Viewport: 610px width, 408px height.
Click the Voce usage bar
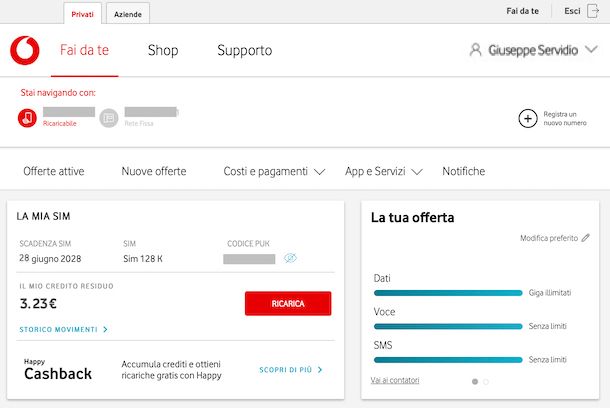tap(448, 326)
